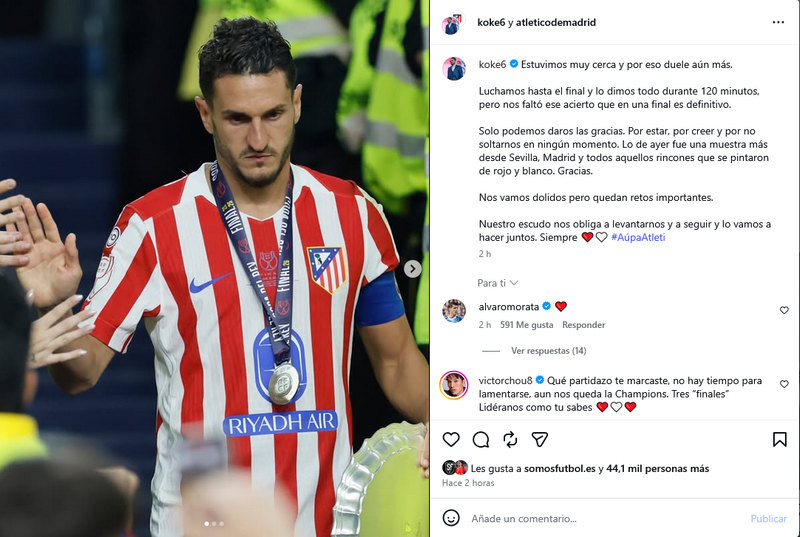This screenshot has height=537, width=800.
Task: Like alvaromorata's comment
Action: tap(784, 310)
